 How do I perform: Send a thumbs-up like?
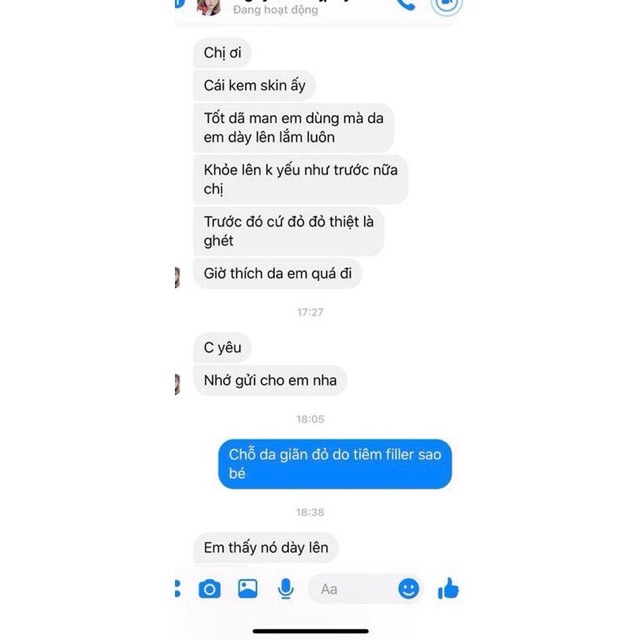[448, 588]
